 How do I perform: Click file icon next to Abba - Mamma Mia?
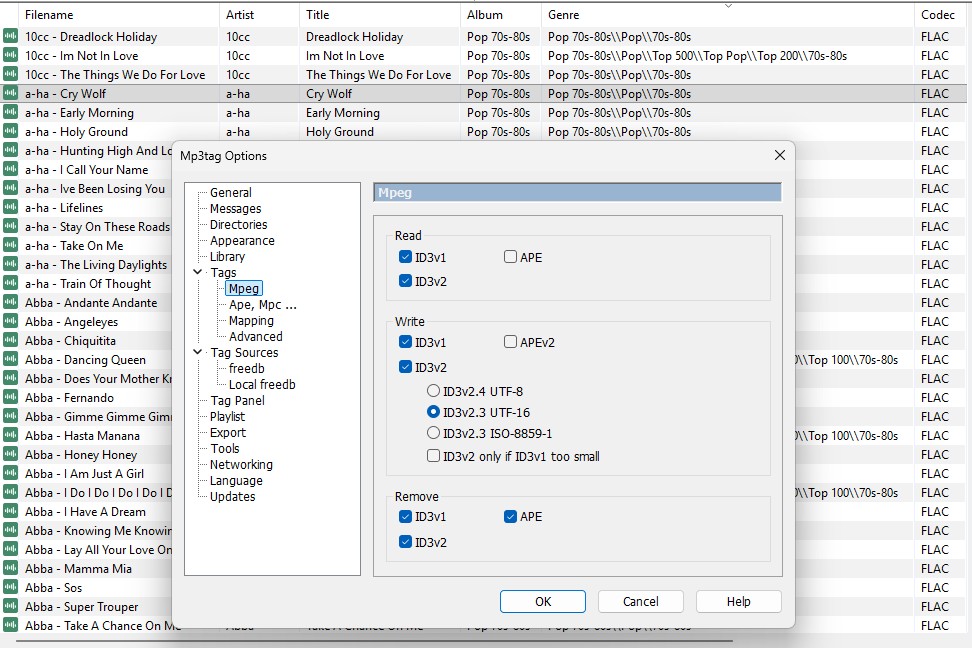point(11,569)
